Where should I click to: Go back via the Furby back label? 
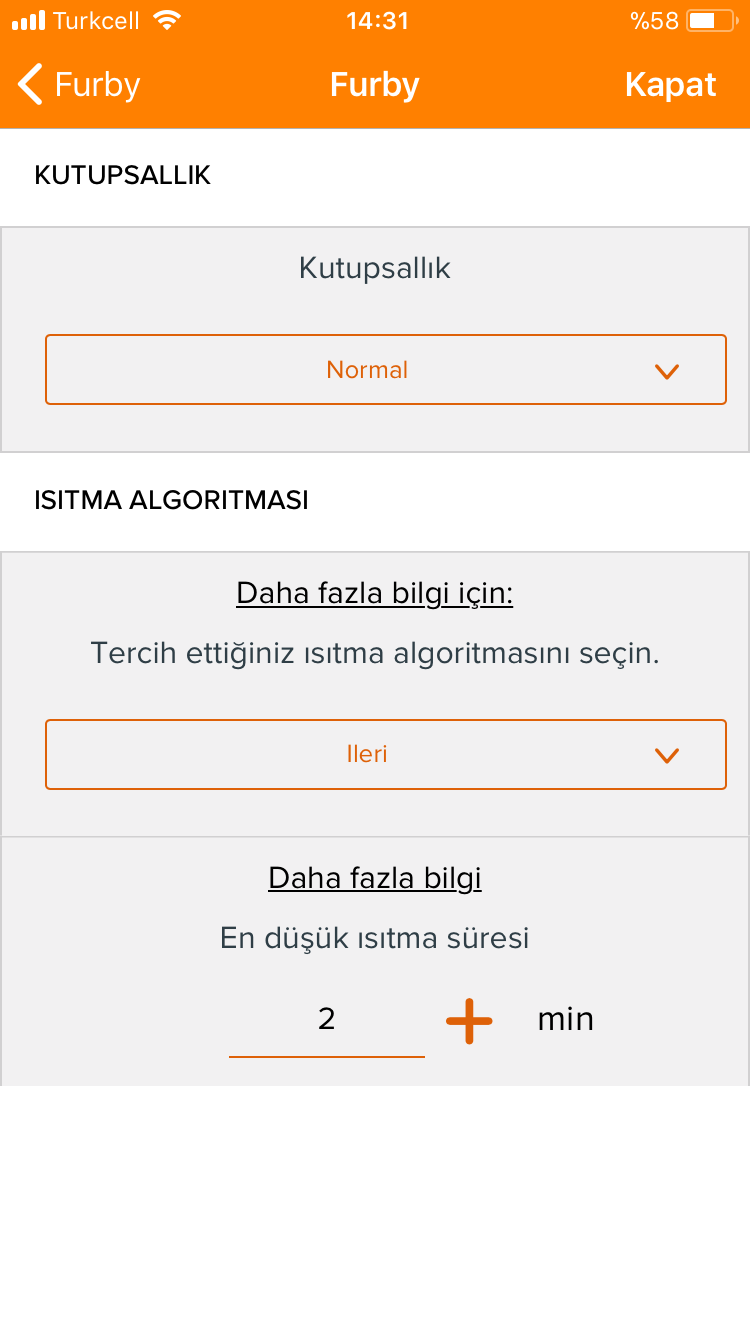[97, 85]
